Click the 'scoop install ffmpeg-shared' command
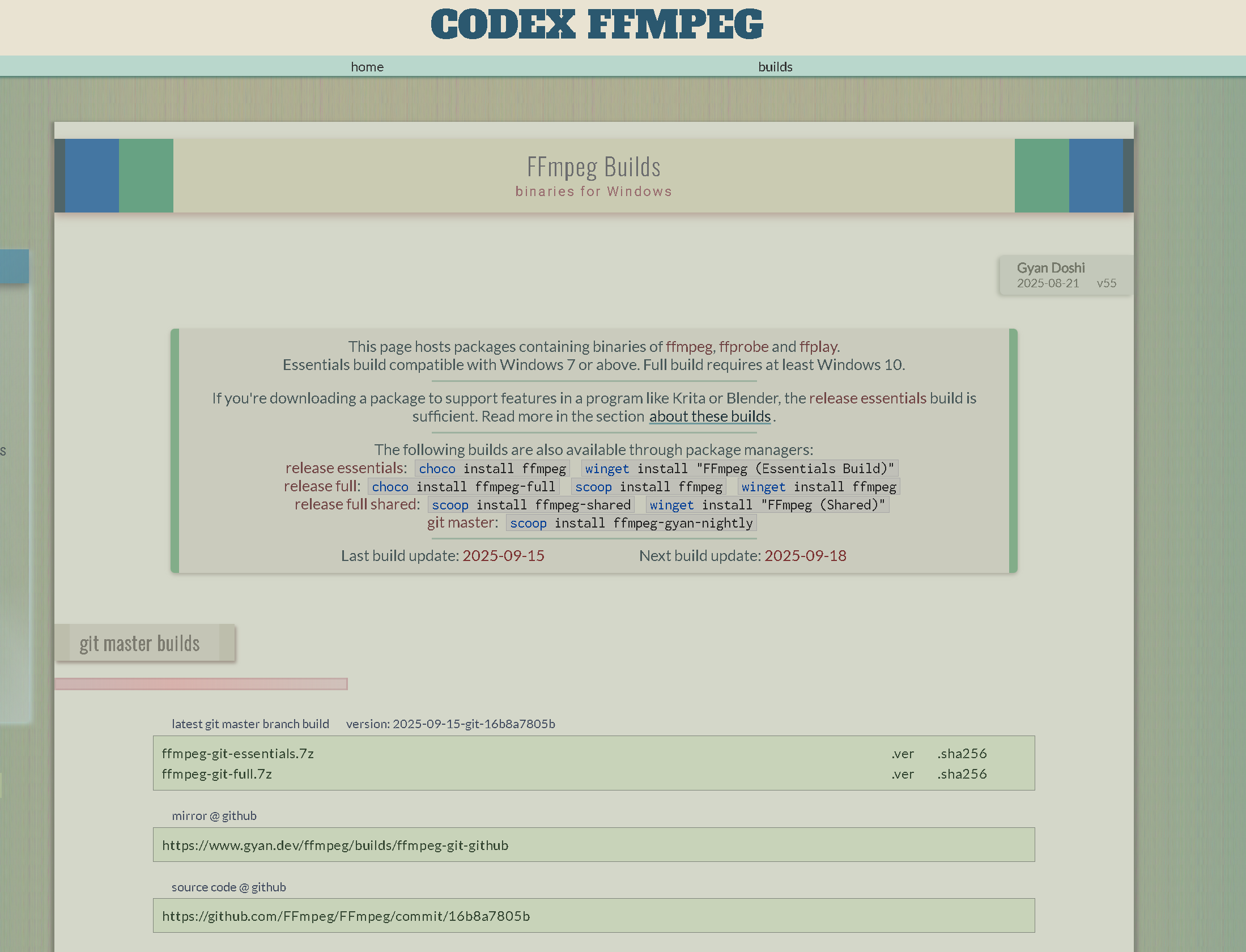The width and height of the screenshot is (1246, 952). [531, 505]
